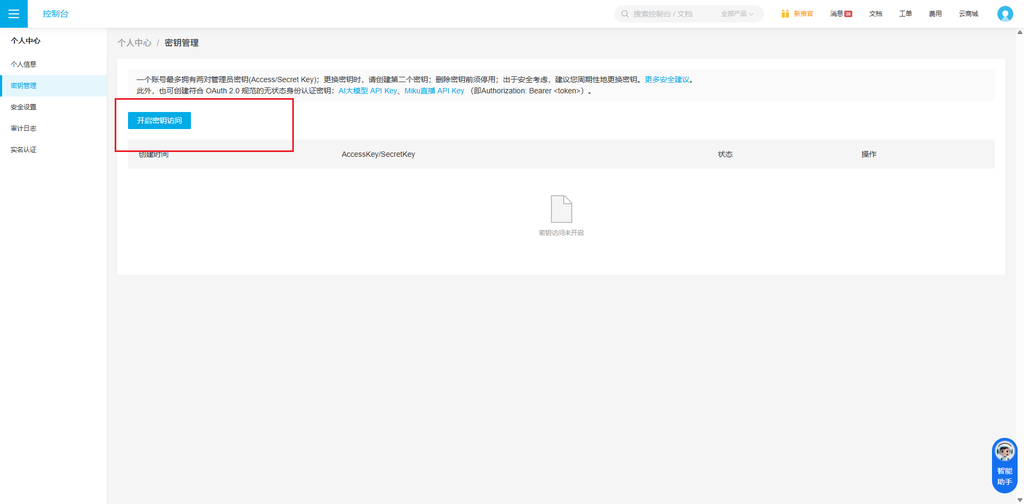Open the 更多安全建议 link
This screenshot has height=504, width=1024.
tap(667, 80)
